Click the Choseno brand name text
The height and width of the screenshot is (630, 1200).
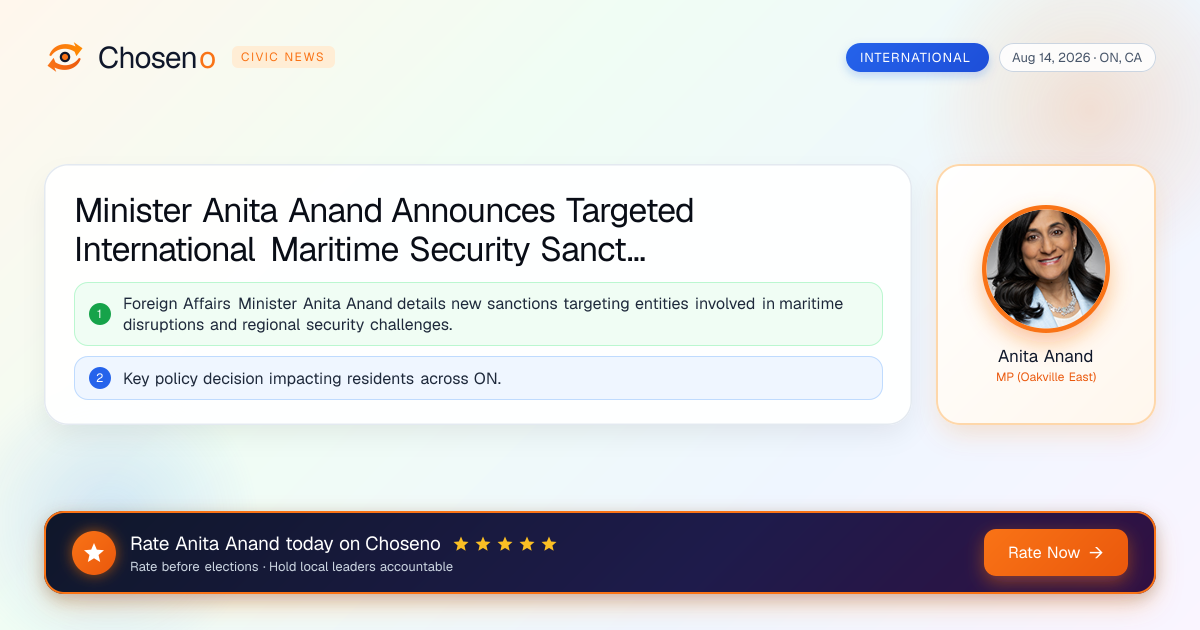(157, 58)
